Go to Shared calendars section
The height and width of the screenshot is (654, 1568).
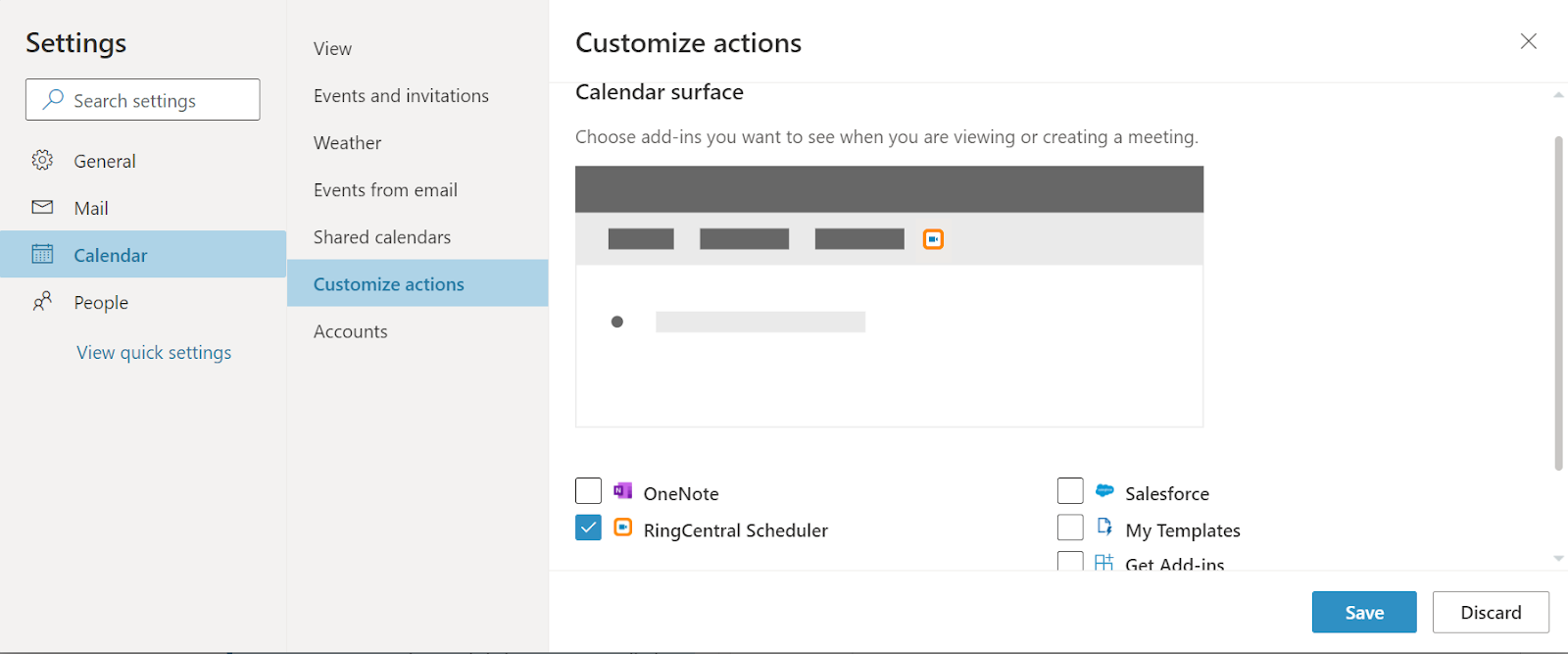point(382,237)
